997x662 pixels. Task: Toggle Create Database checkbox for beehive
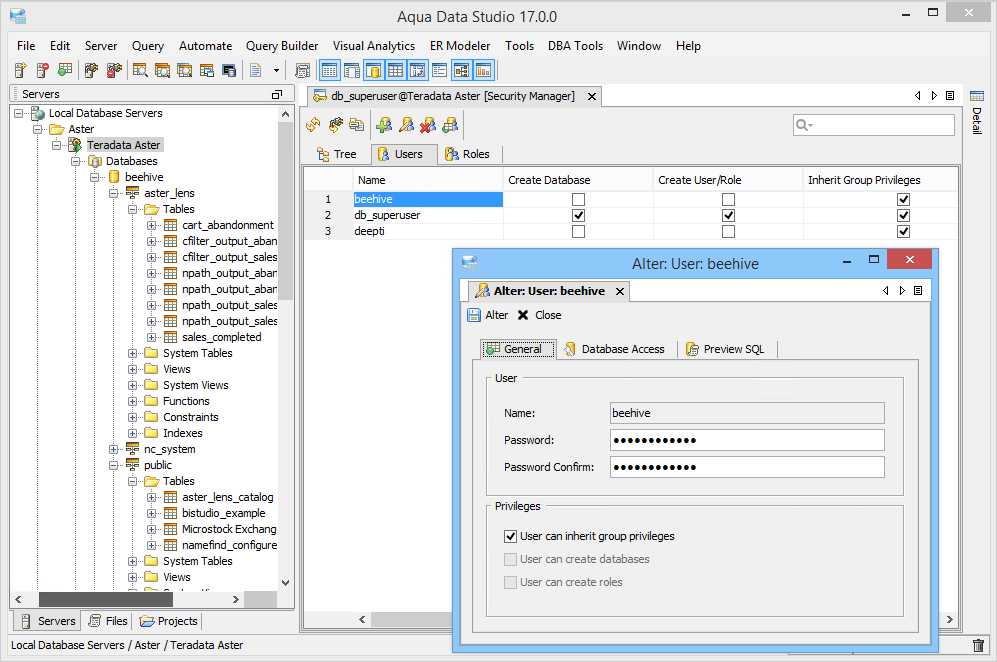pyautogui.click(x=578, y=200)
